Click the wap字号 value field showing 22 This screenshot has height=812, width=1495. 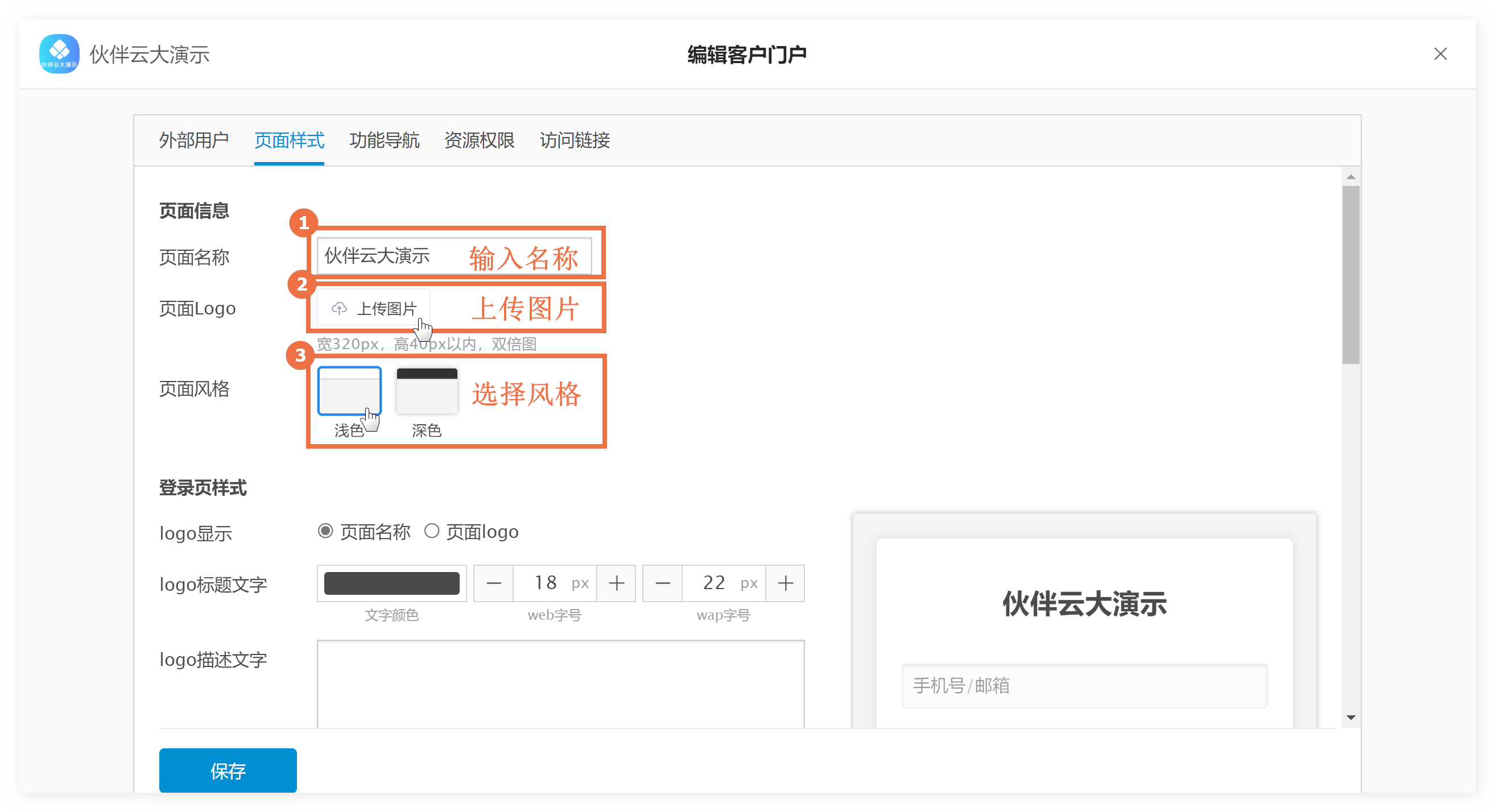coord(724,583)
